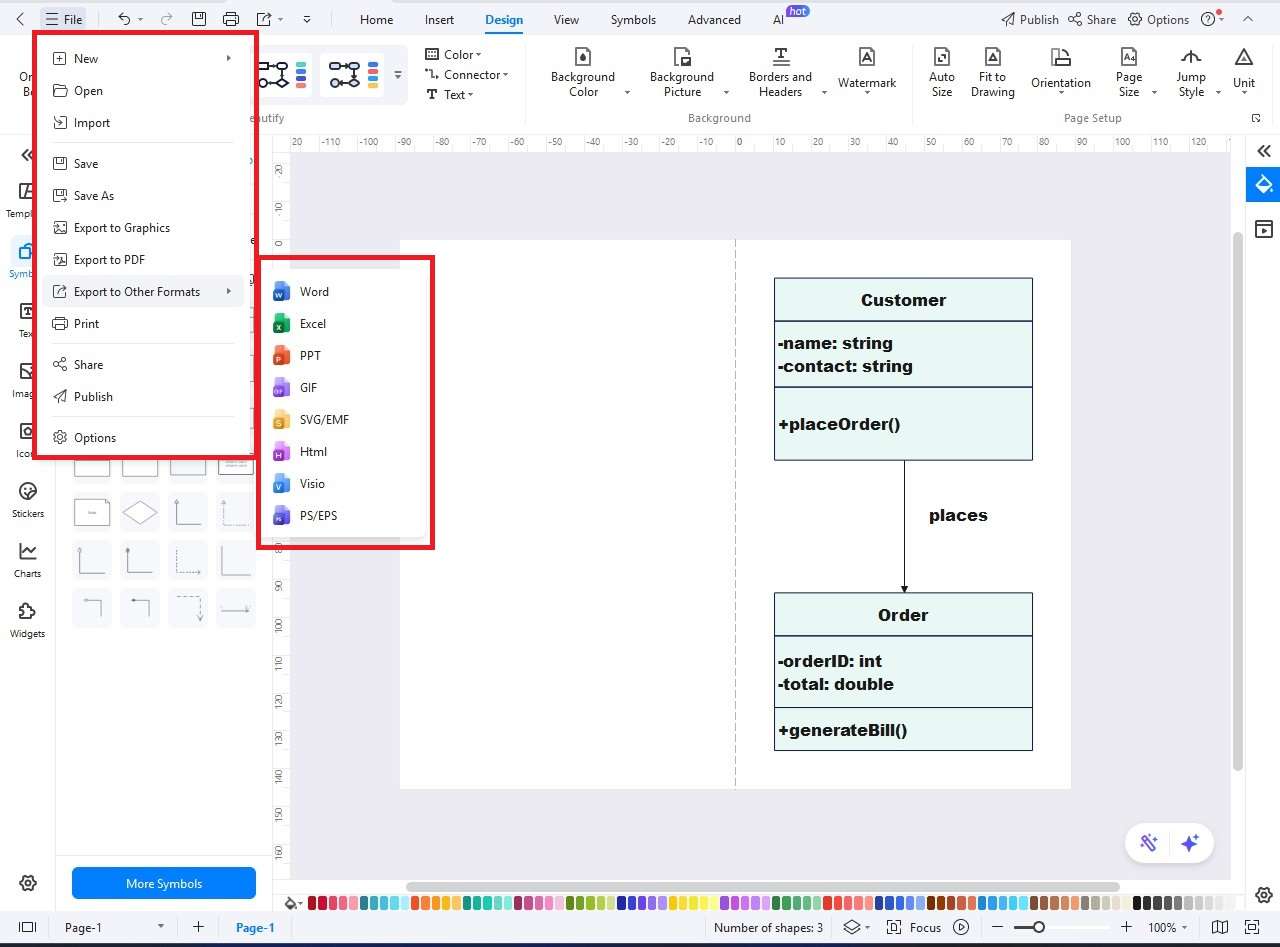
Task: Pick the leftmost dark red palette swatch
Action: (312, 903)
